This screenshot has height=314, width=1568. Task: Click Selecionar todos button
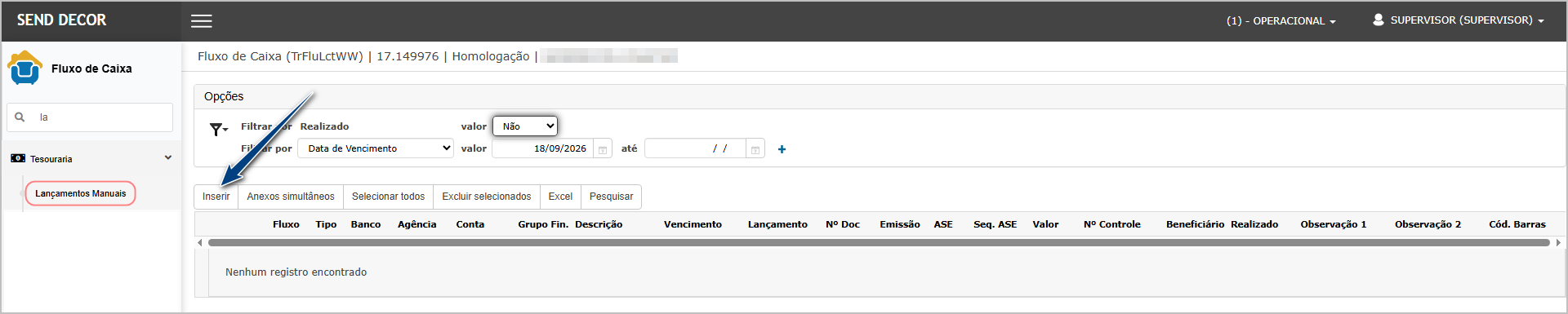388,197
